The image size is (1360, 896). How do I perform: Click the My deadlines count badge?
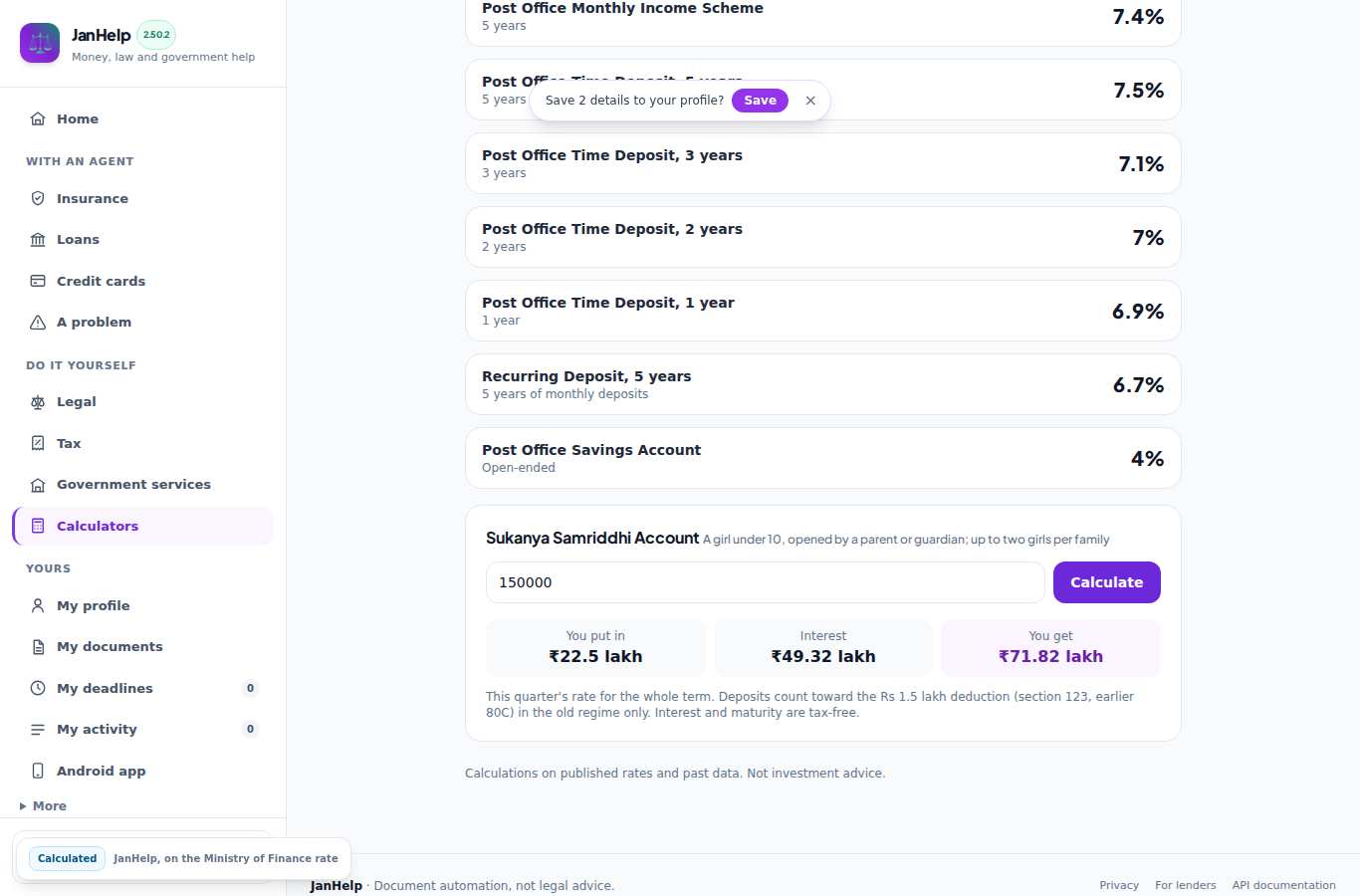click(250, 688)
